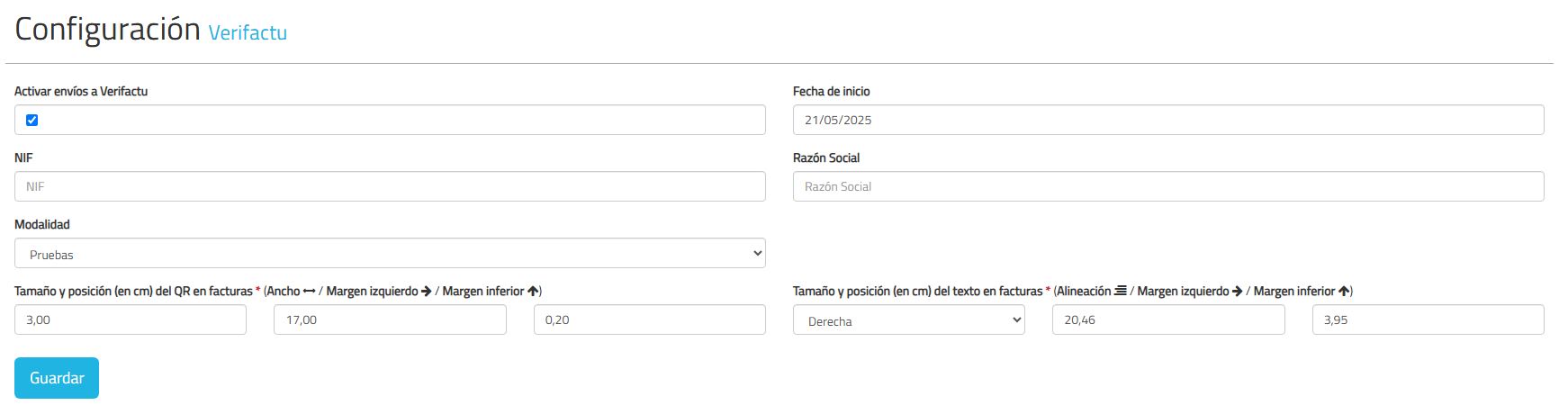The height and width of the screenshot is (414, 1568).
Task: Select the QR width field showing 3,00
Action: [x=131, y=320]
